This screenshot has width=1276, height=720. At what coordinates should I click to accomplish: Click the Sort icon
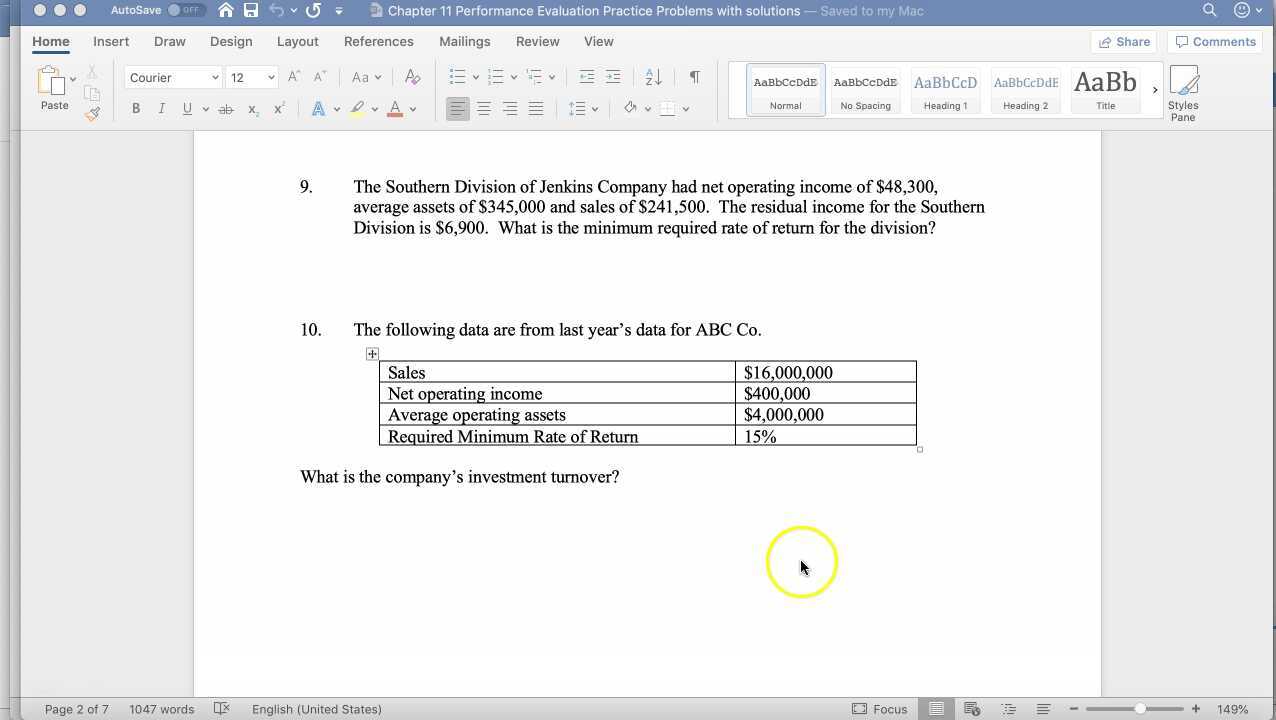click(x=652, y=76)
